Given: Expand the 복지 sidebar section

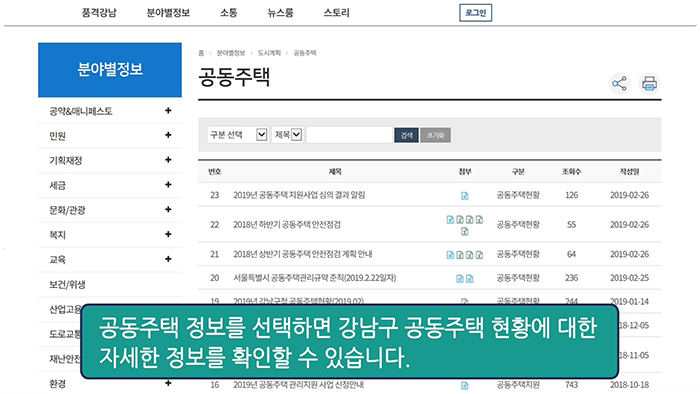Looking at the screenshot, I should coord(168,234).
